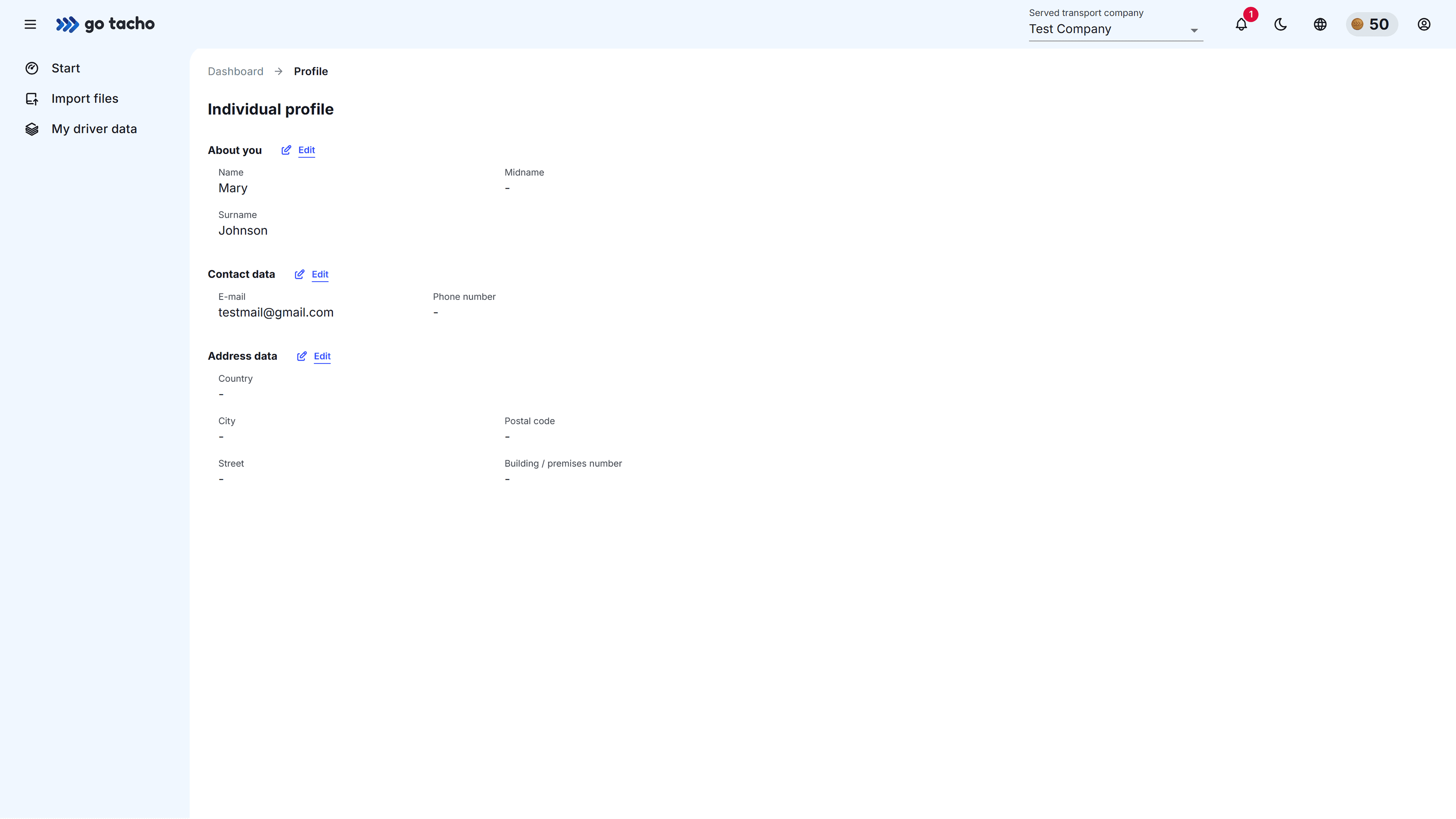
Task: Navigate to Dashboard breadcrumb
Action: pyautogui.click(x=236, y=71)
